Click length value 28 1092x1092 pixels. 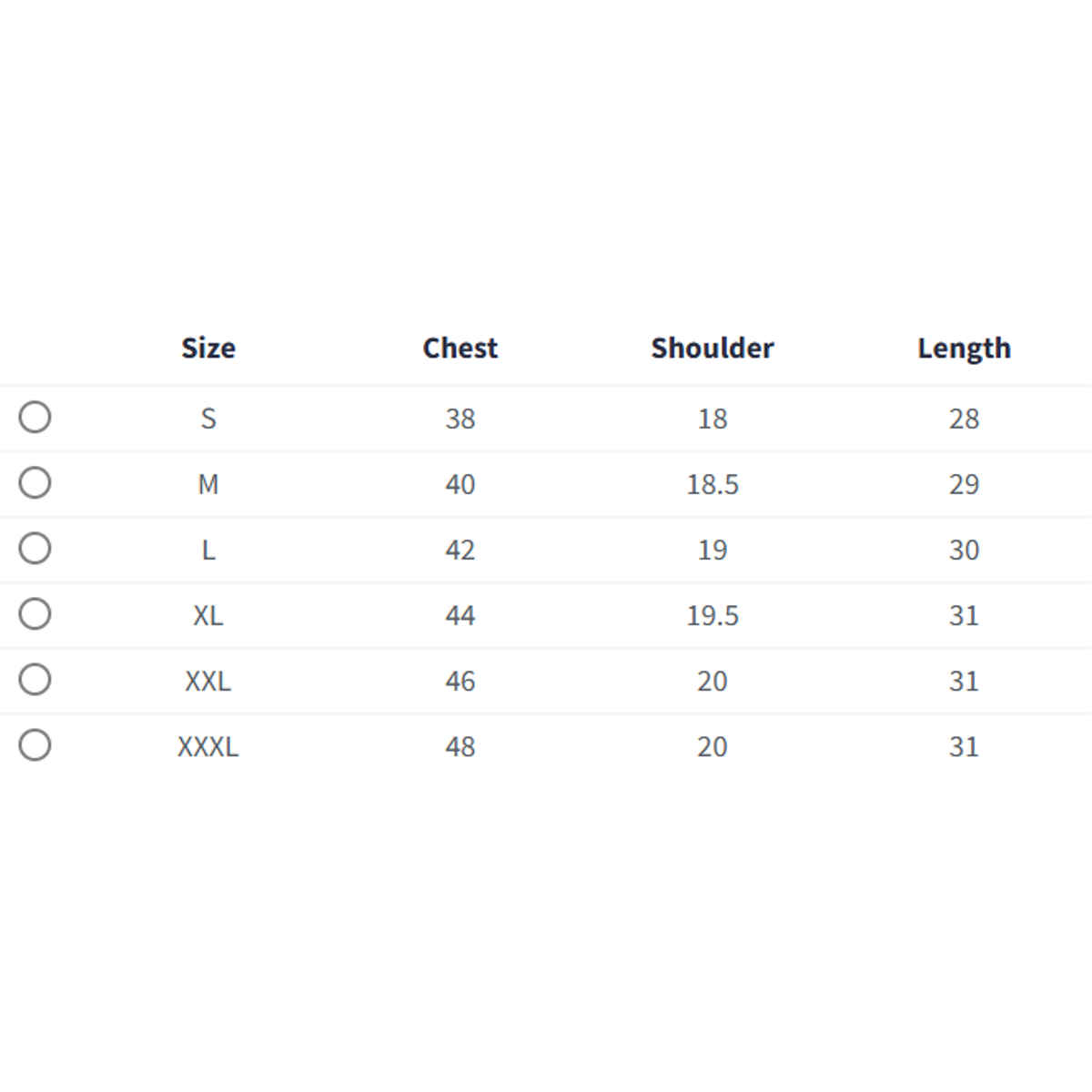(964, 419)
